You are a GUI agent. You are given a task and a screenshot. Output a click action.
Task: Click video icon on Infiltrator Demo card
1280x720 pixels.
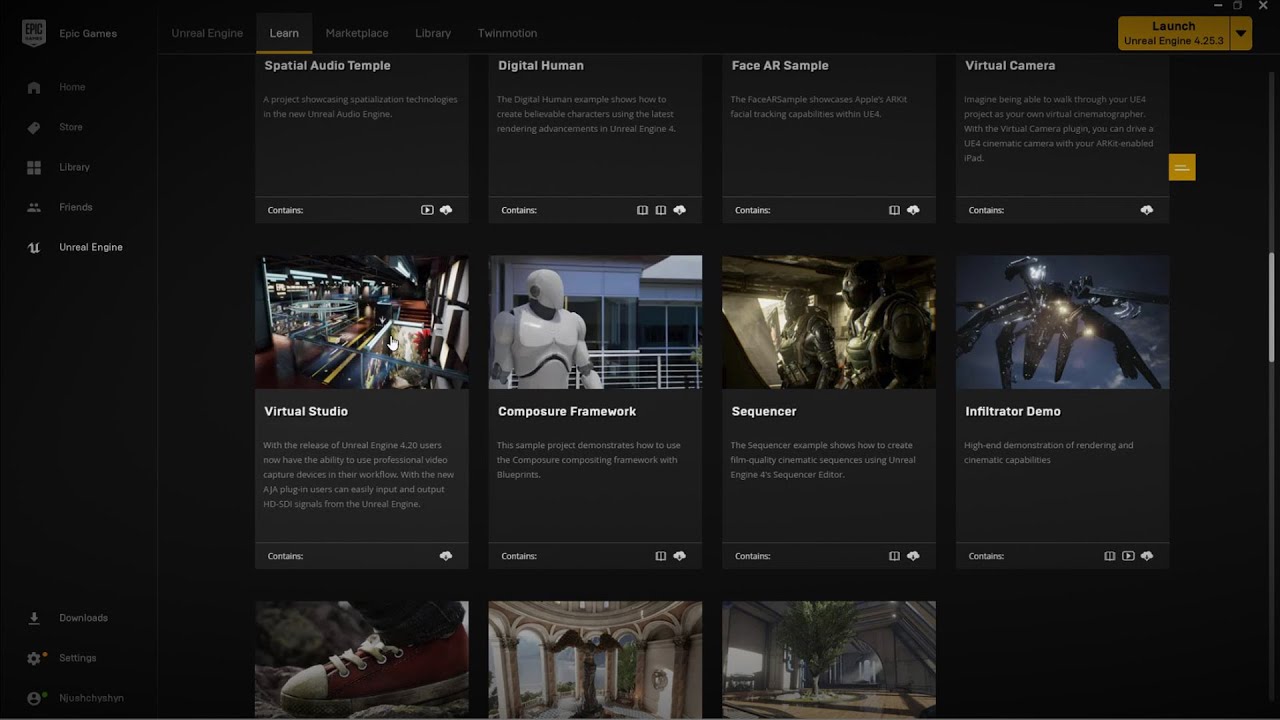1128,556
